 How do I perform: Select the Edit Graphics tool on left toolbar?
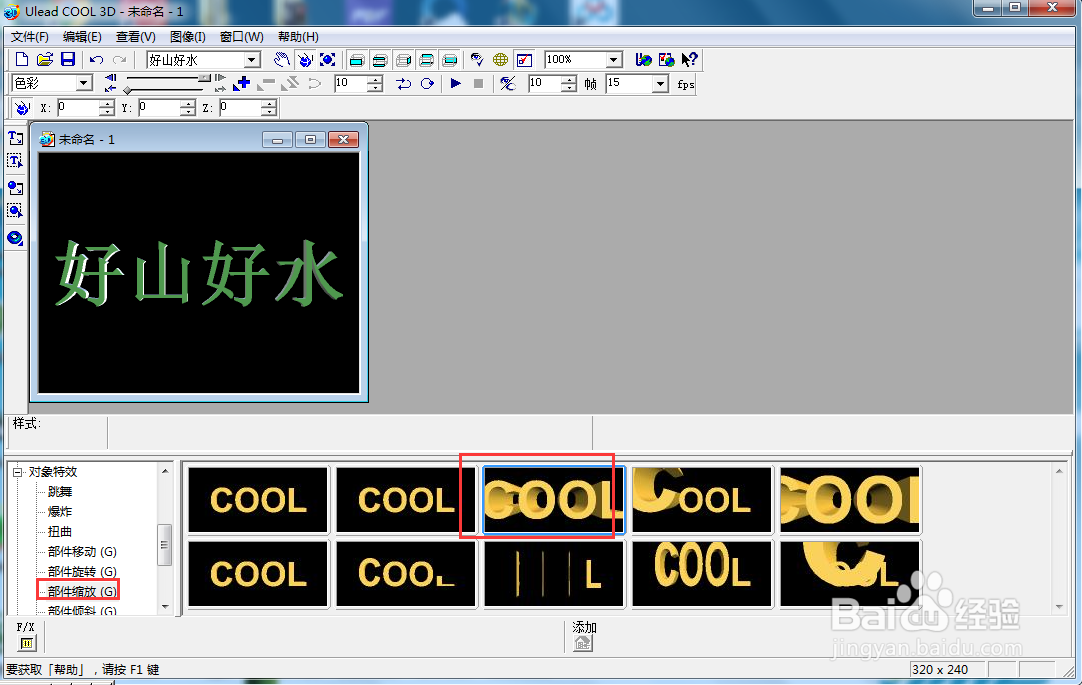point(15,210)
